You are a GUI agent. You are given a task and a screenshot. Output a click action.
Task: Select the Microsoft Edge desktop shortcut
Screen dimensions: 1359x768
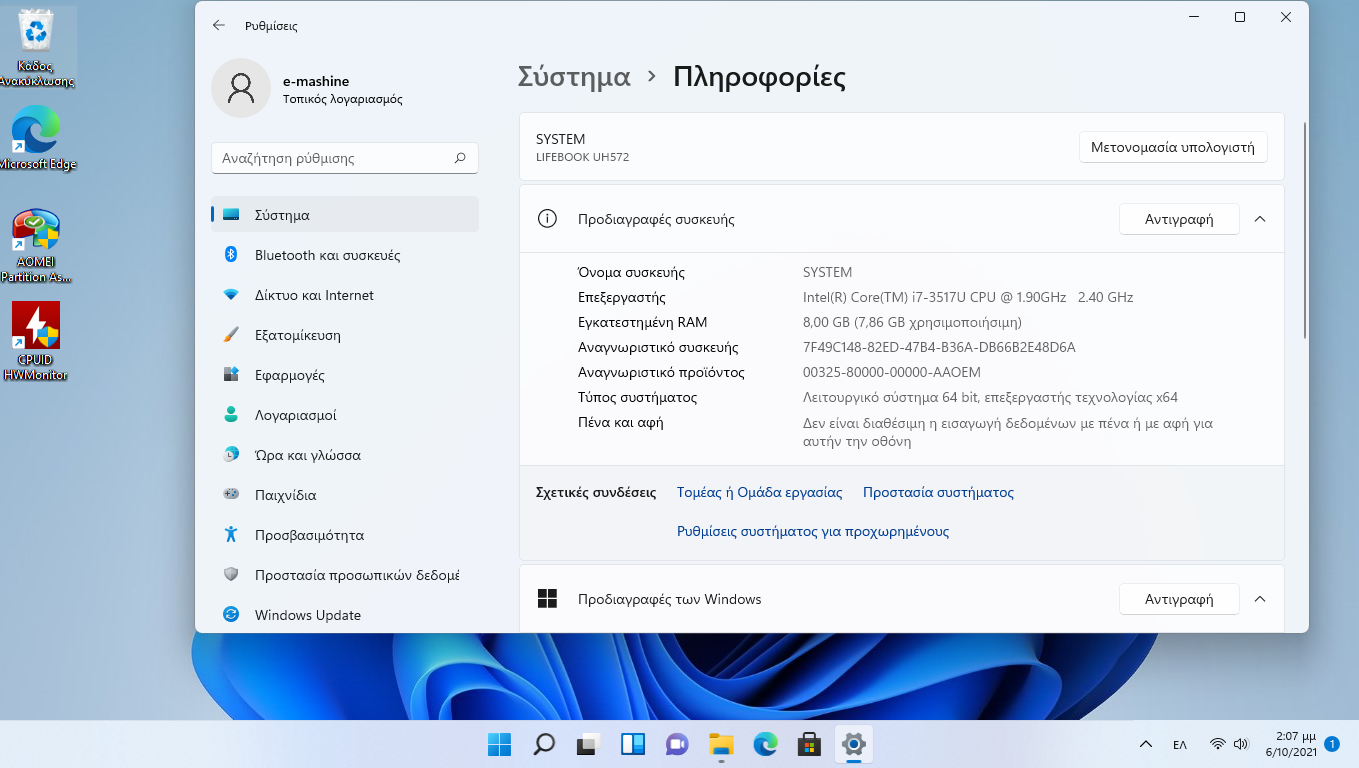click(37, 137)
